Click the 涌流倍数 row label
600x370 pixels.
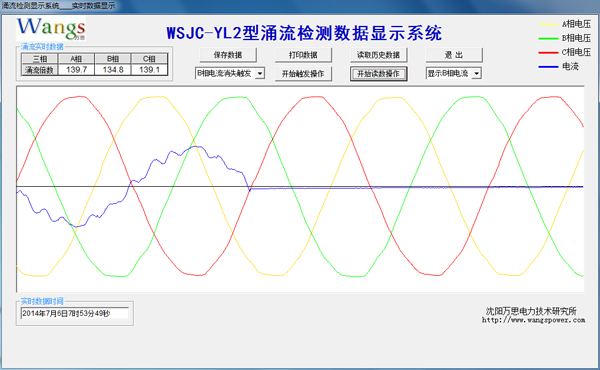[x=40, y=70]
